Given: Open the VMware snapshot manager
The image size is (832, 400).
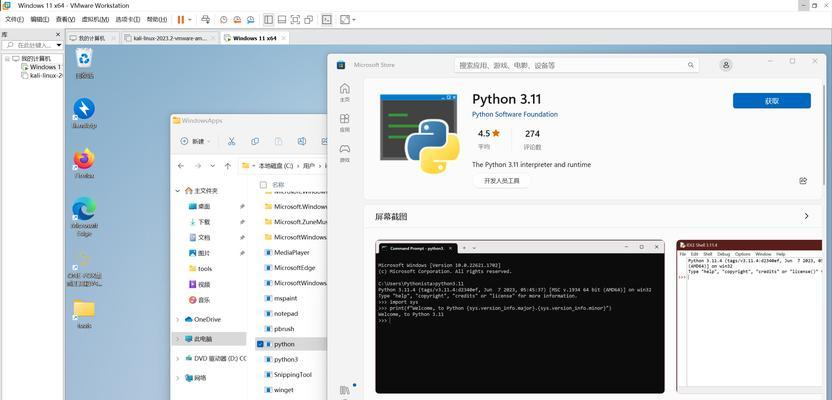Looking at the screenshot, I should [250, 20].
